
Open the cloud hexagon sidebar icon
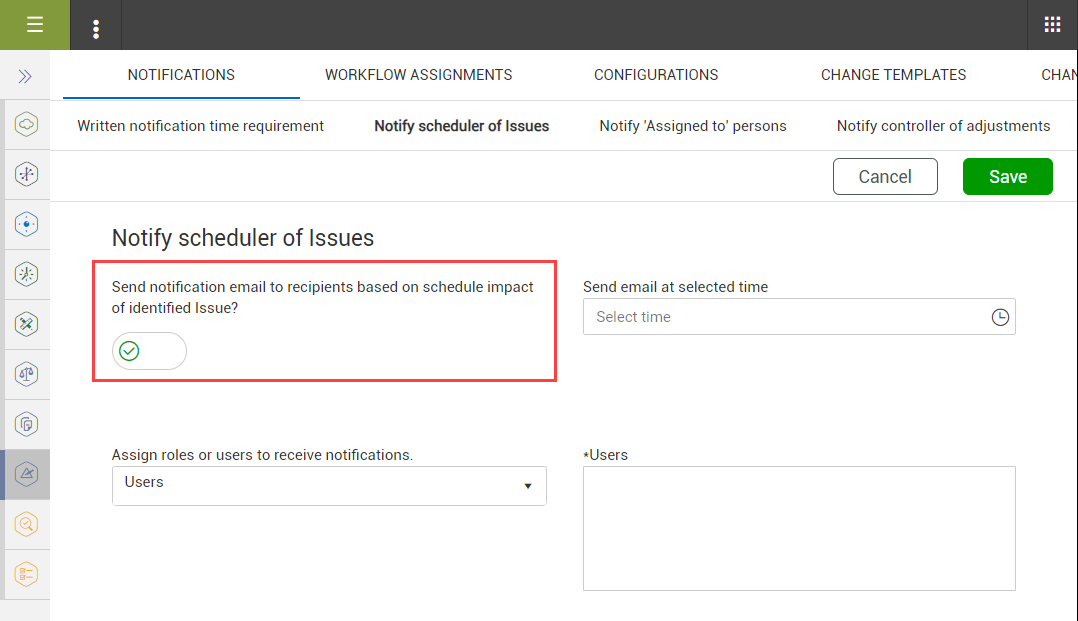coord(26,124)
